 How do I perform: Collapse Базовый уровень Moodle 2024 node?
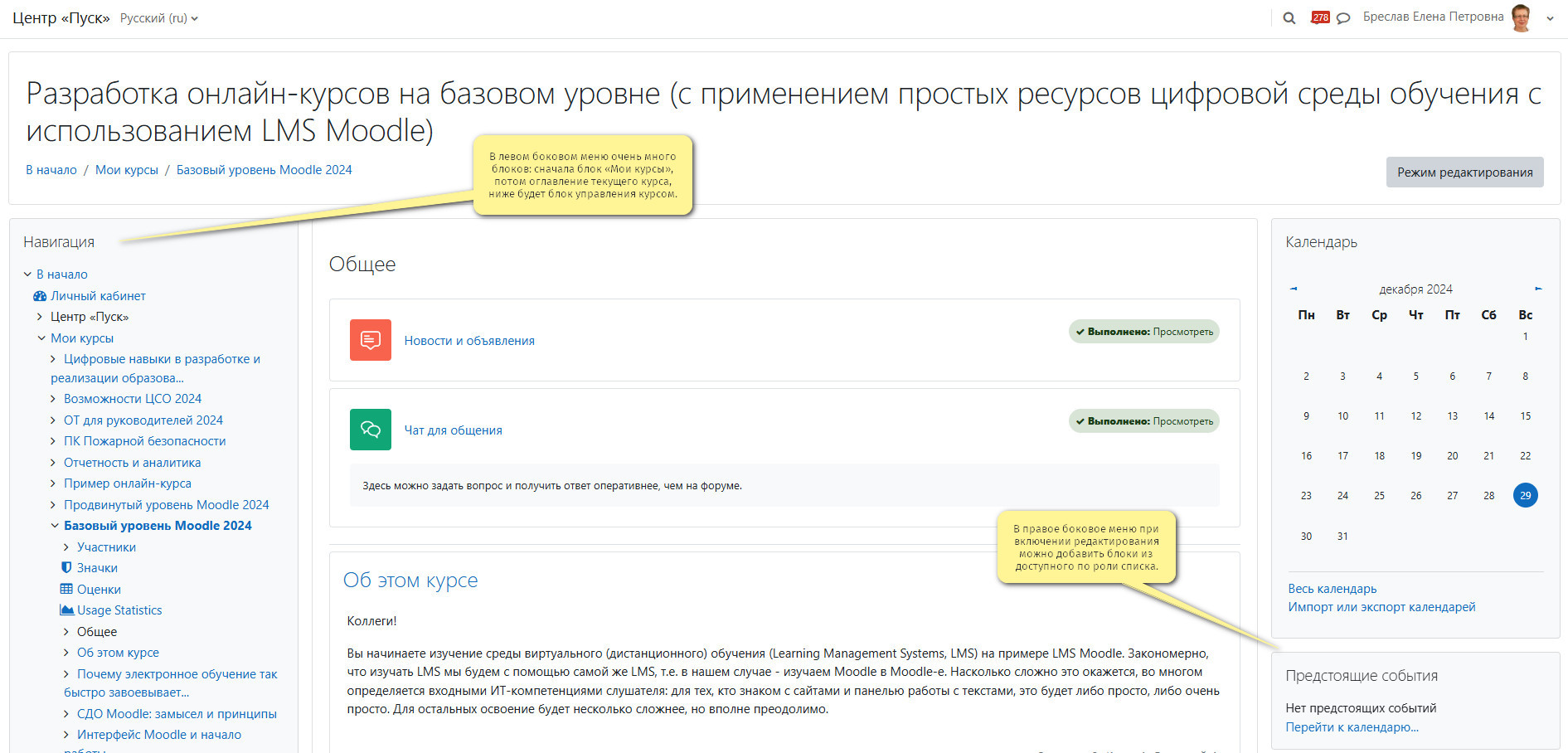[55, 526]
